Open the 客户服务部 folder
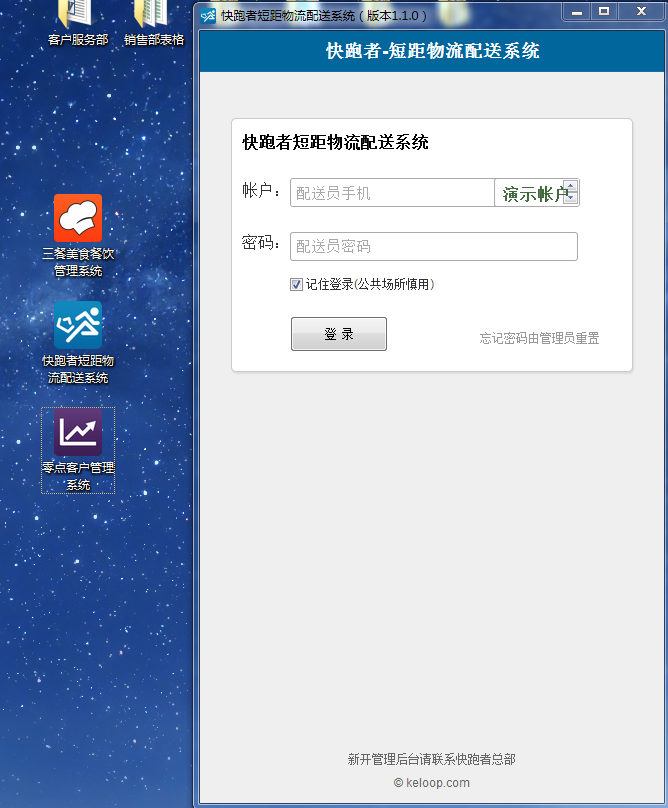668x808 pixels. [x=78, y=23]
